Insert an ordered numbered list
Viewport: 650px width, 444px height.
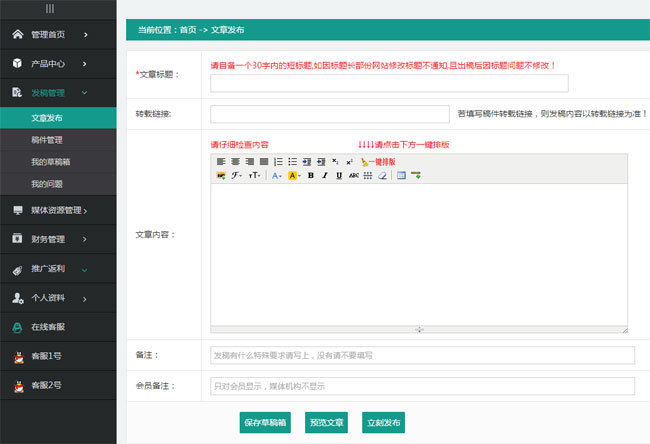(278, 161)
